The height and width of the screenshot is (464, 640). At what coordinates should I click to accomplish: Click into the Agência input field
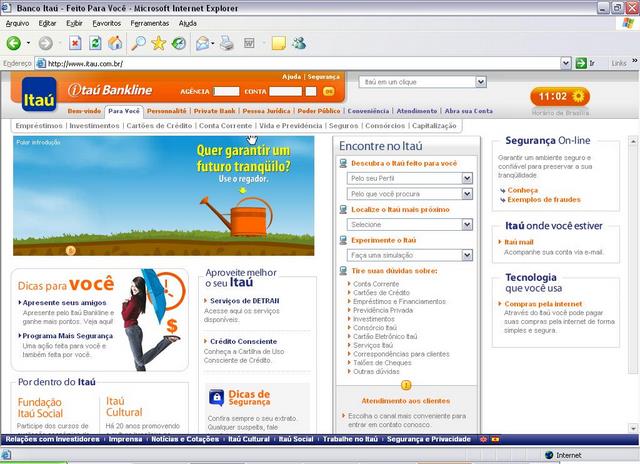pyautogui.click(x=227, y=91)
